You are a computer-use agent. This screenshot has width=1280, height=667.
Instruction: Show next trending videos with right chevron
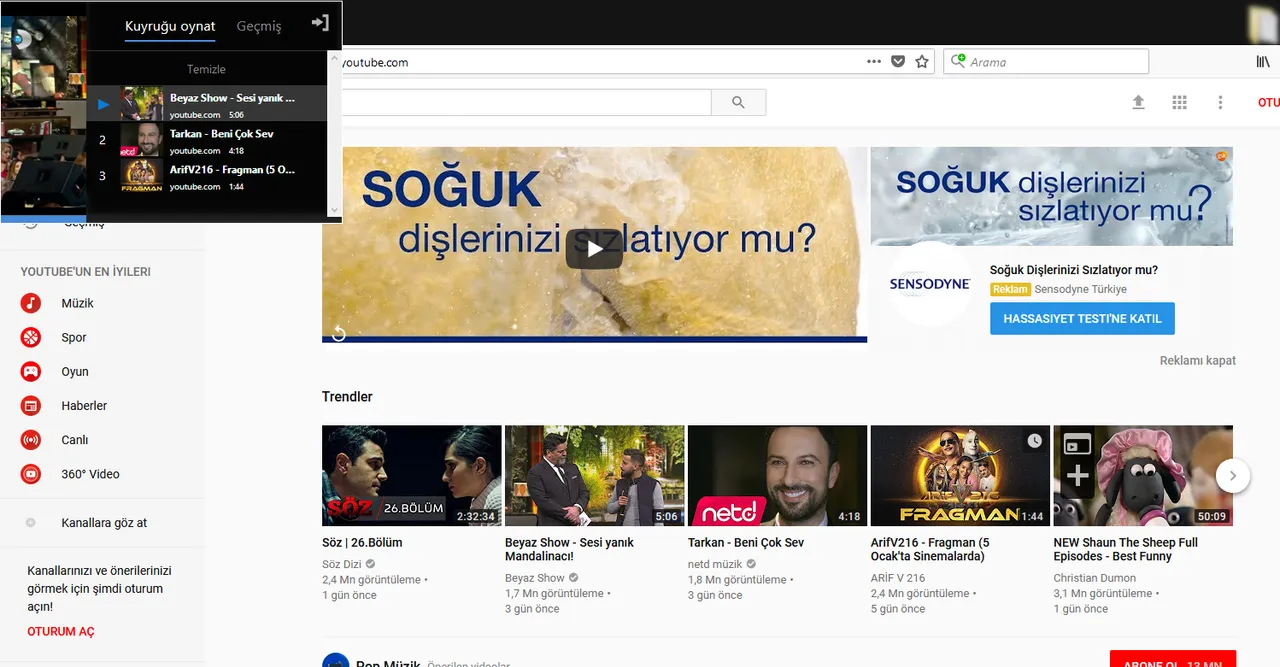1233,476
